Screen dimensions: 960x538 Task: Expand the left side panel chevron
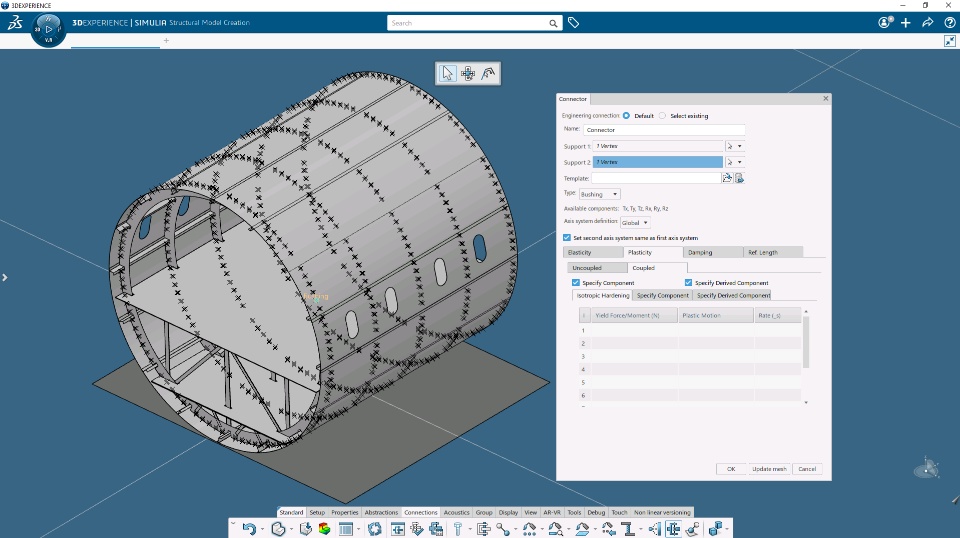(x=5, y=277)
